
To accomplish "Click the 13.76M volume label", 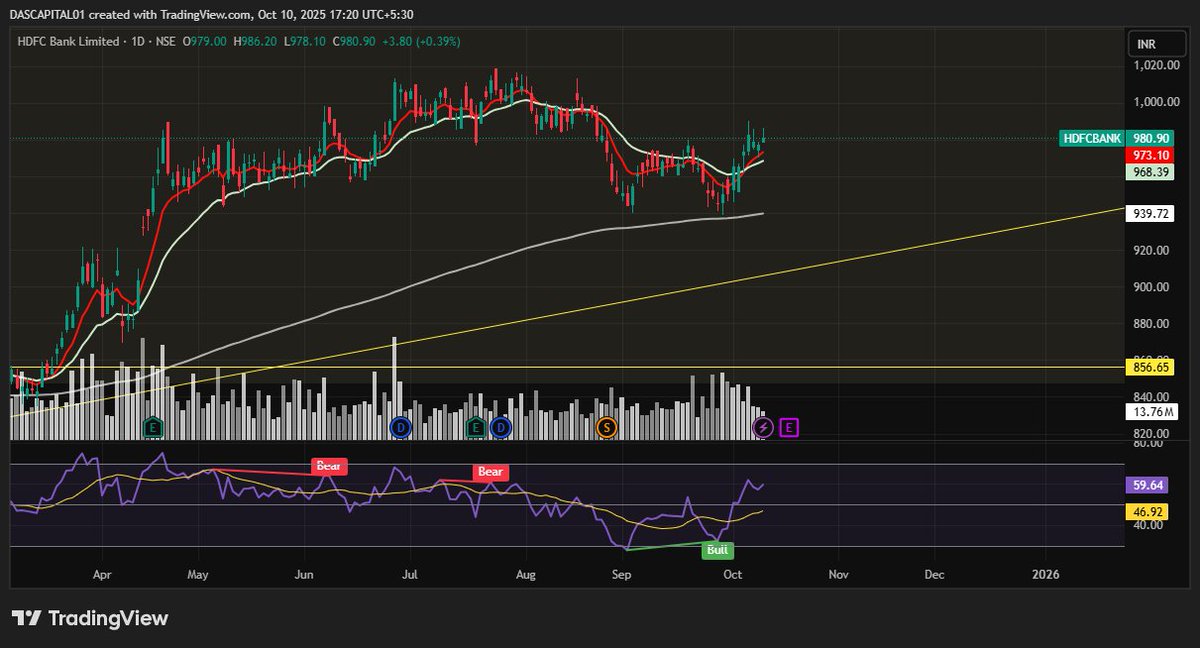I will coord(1152,412).
